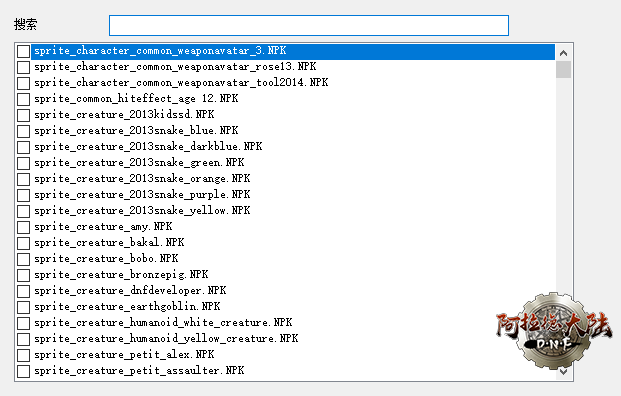Select checkbox next to 2013snake_darkblue.NPK

click(x=23, y=147)
